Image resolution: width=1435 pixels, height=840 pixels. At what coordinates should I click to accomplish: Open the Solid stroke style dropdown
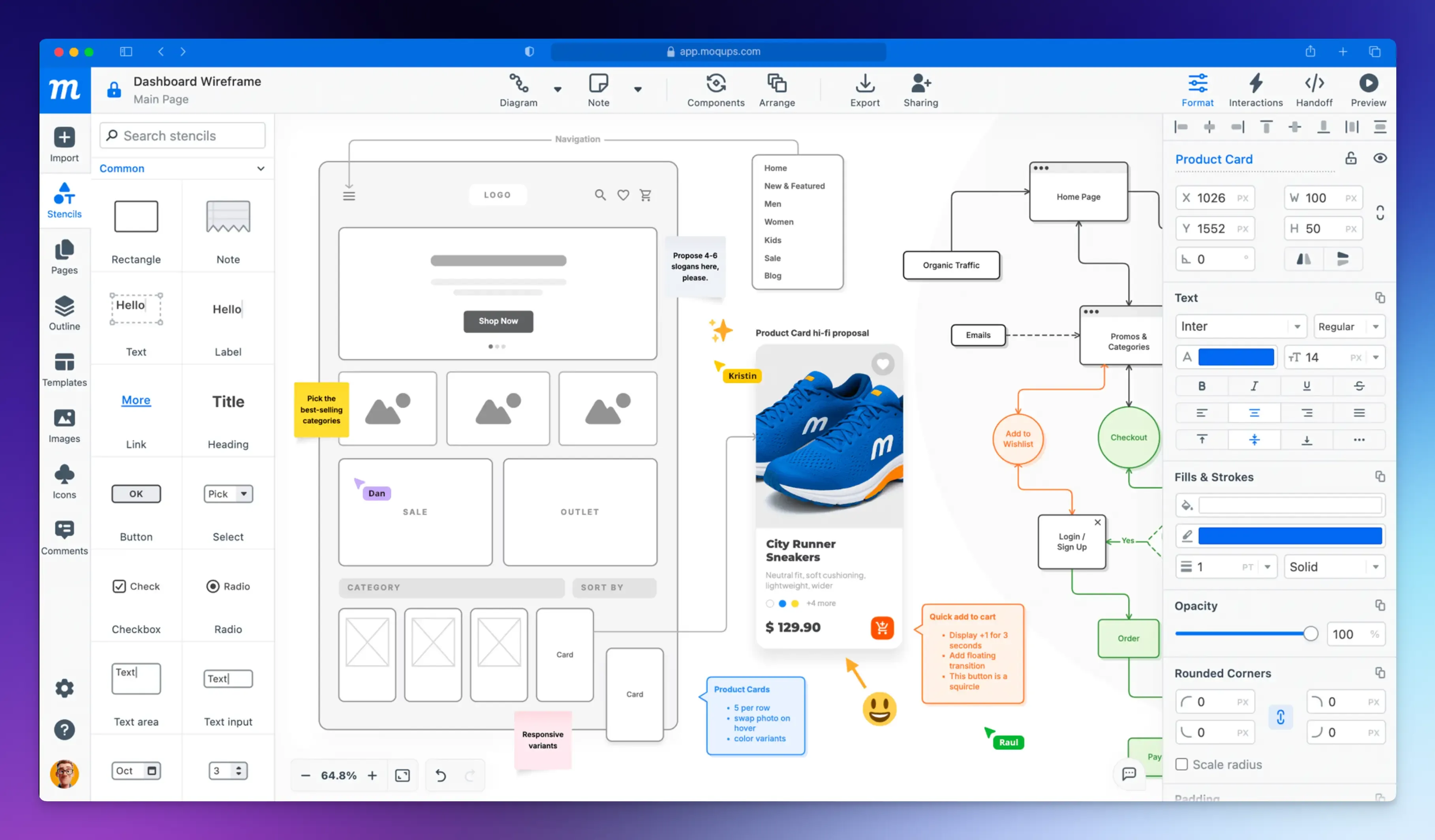1334,566
